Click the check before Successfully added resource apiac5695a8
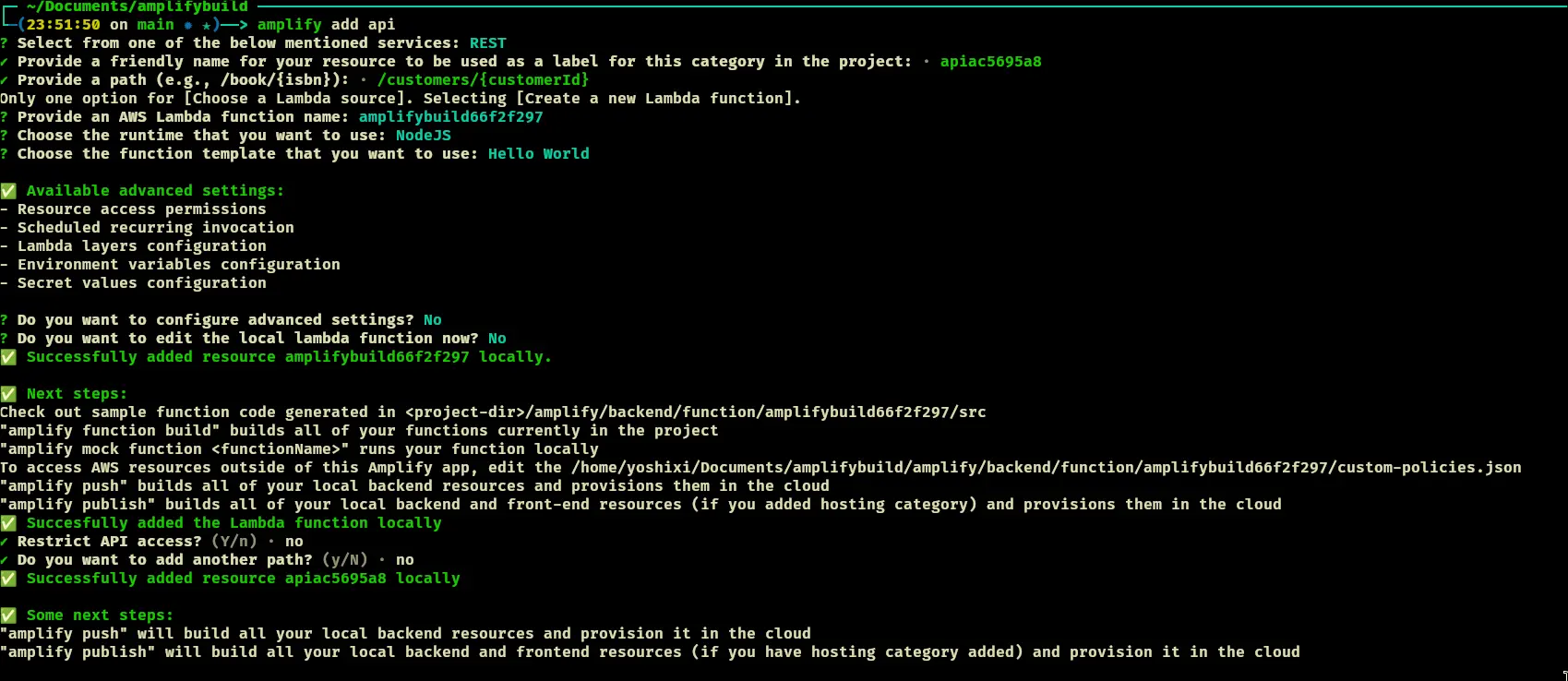Screen dimensions: 1568x681 coord(8,579)
